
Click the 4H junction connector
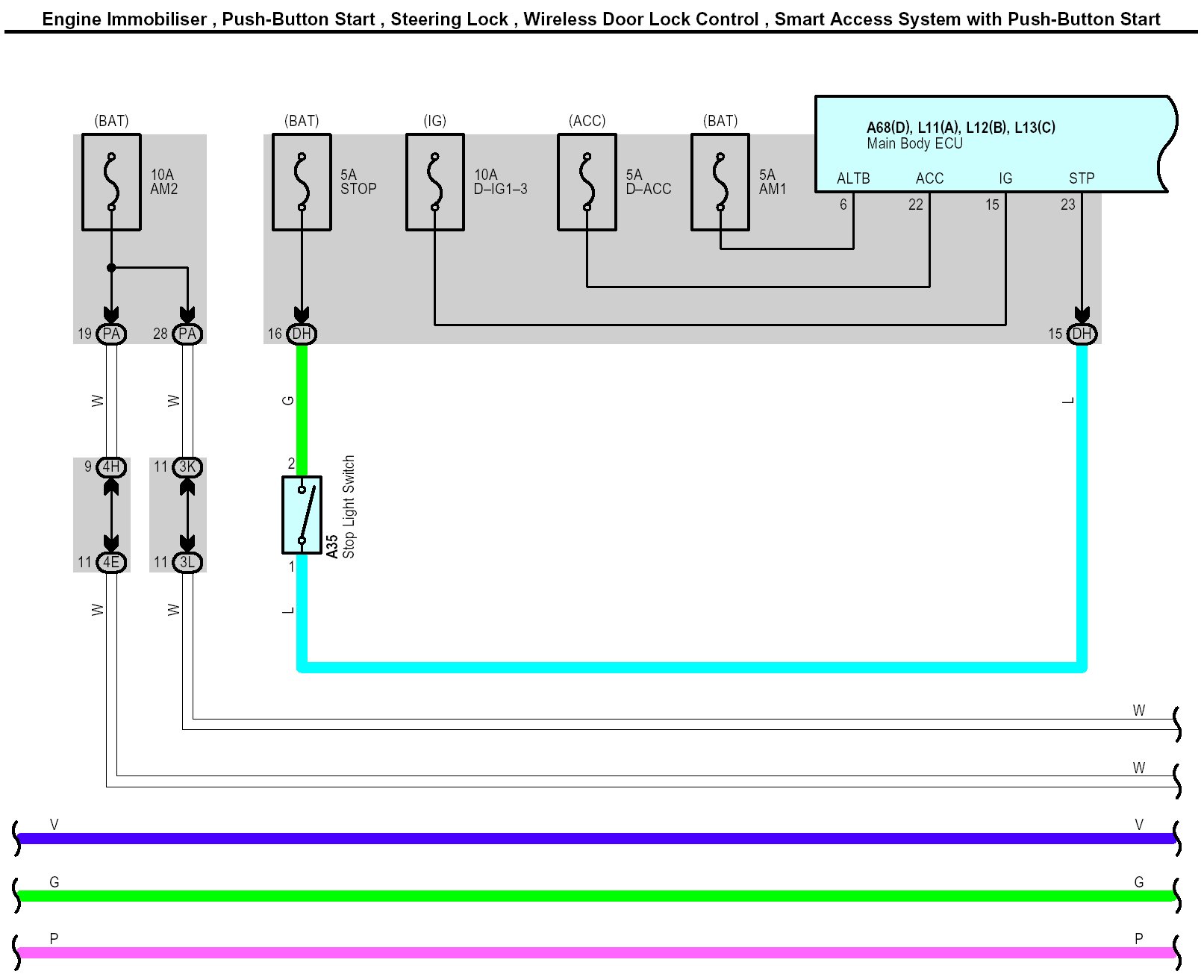pos(111,467)
